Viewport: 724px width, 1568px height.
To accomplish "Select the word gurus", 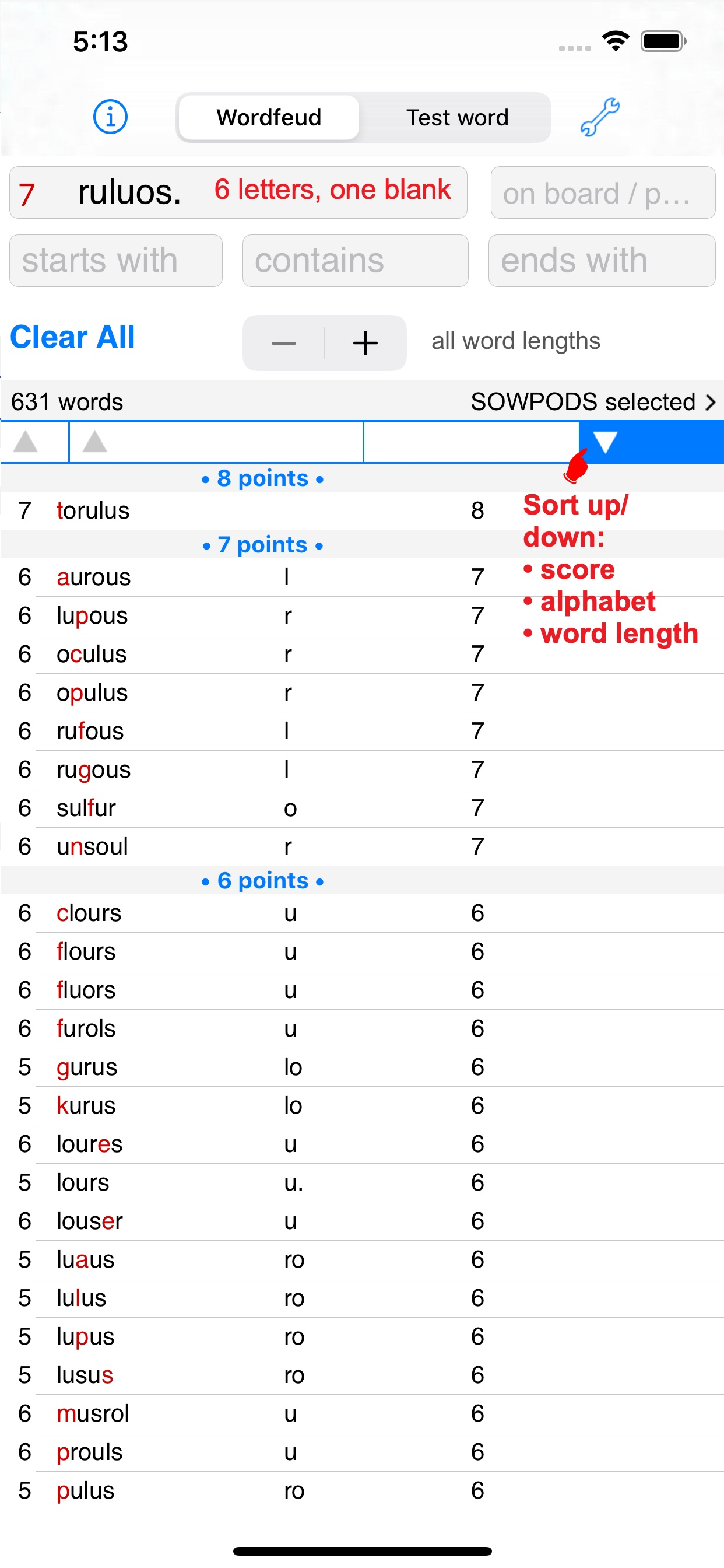I will 87,1067.
